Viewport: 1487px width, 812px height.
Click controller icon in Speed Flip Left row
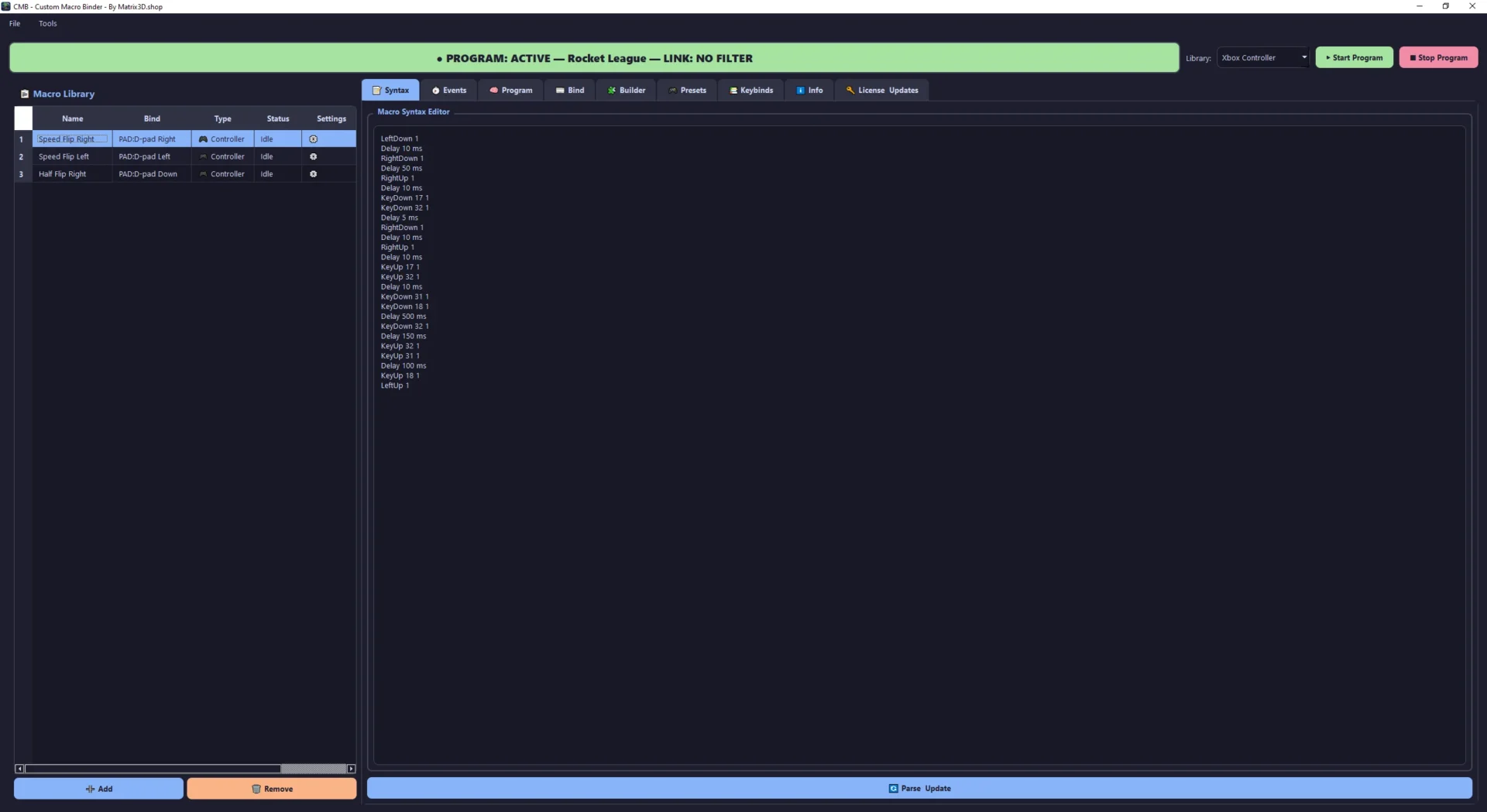point(203,156)
